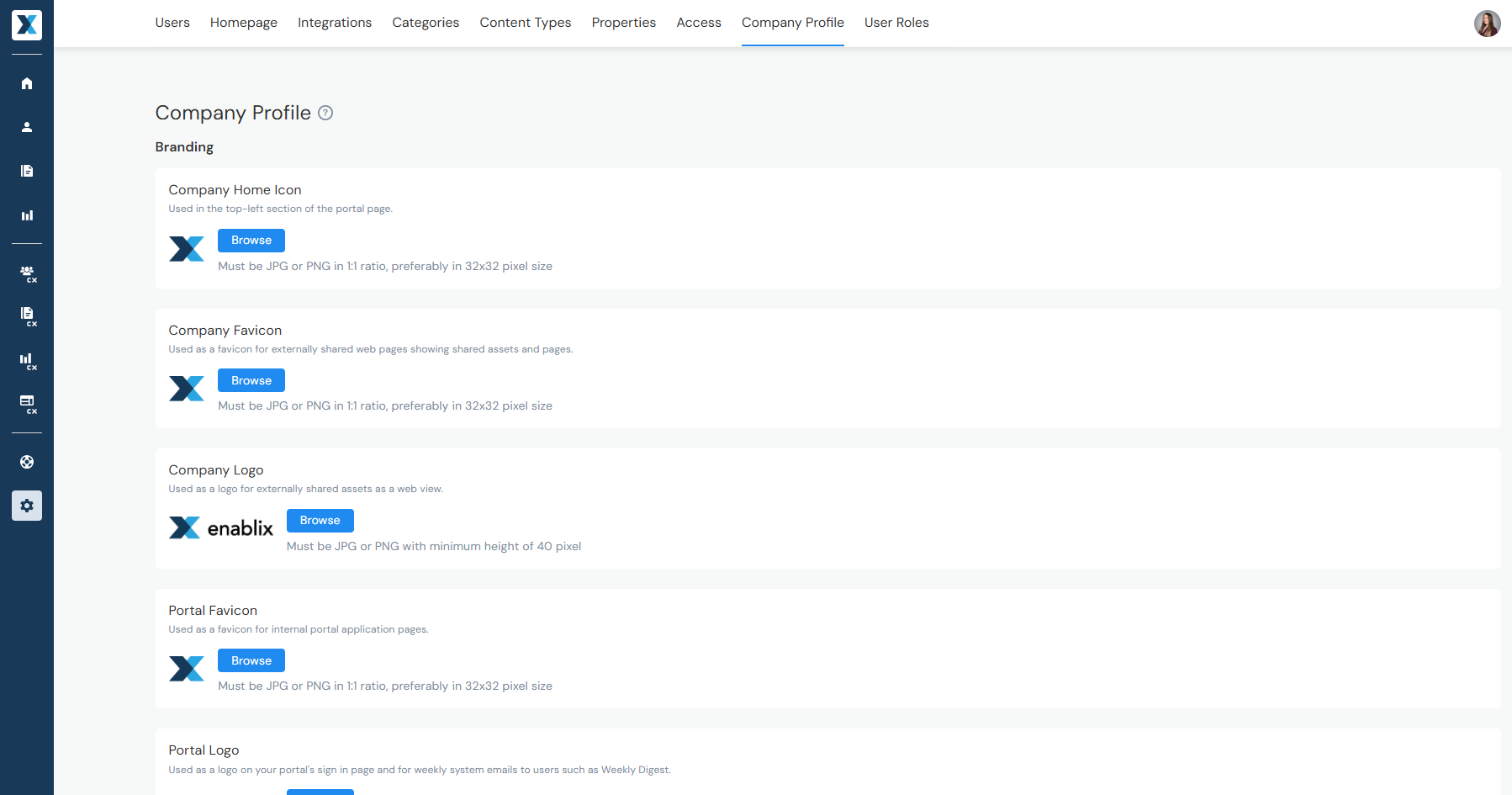Click the help icon beside Company Profile heading

point(325,113)
